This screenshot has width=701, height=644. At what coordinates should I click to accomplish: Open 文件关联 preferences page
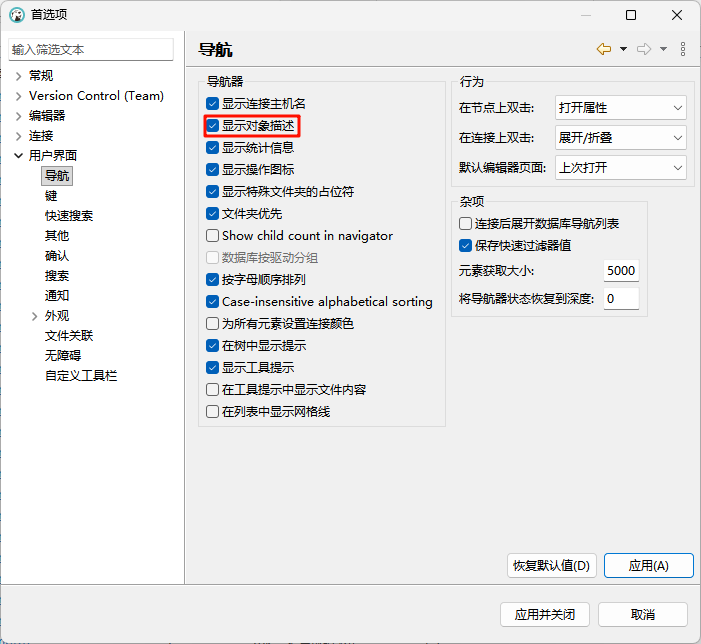(69, 336)
